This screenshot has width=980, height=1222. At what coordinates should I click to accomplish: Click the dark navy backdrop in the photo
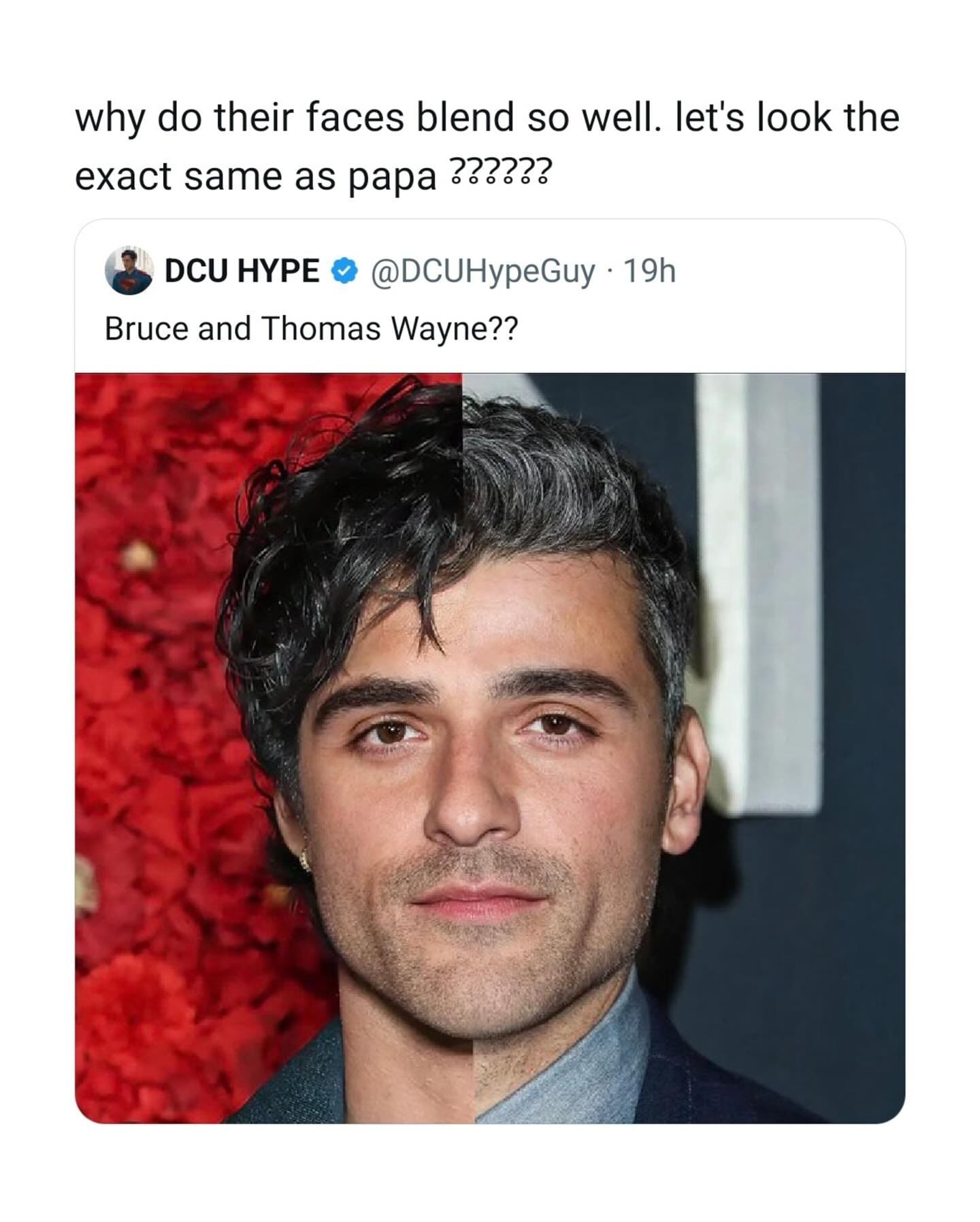[857, 885]
